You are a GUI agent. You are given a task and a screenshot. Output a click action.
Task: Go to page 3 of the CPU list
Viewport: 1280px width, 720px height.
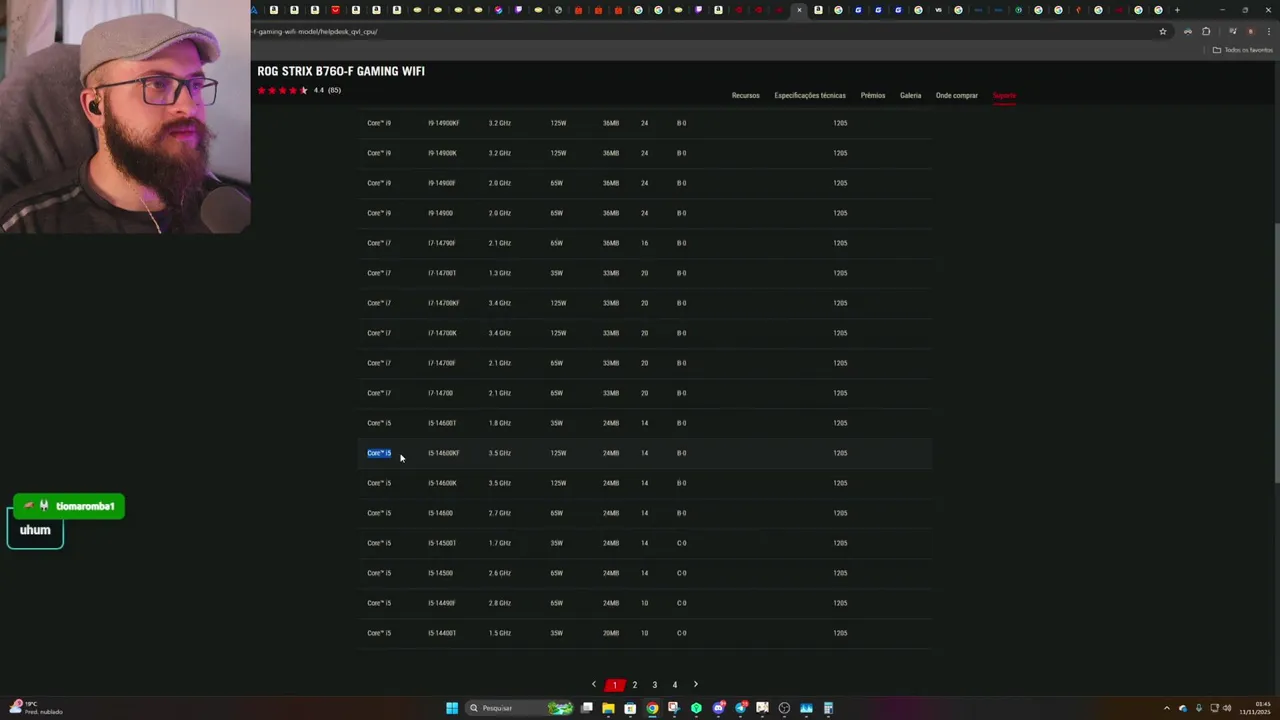[654, 685]
